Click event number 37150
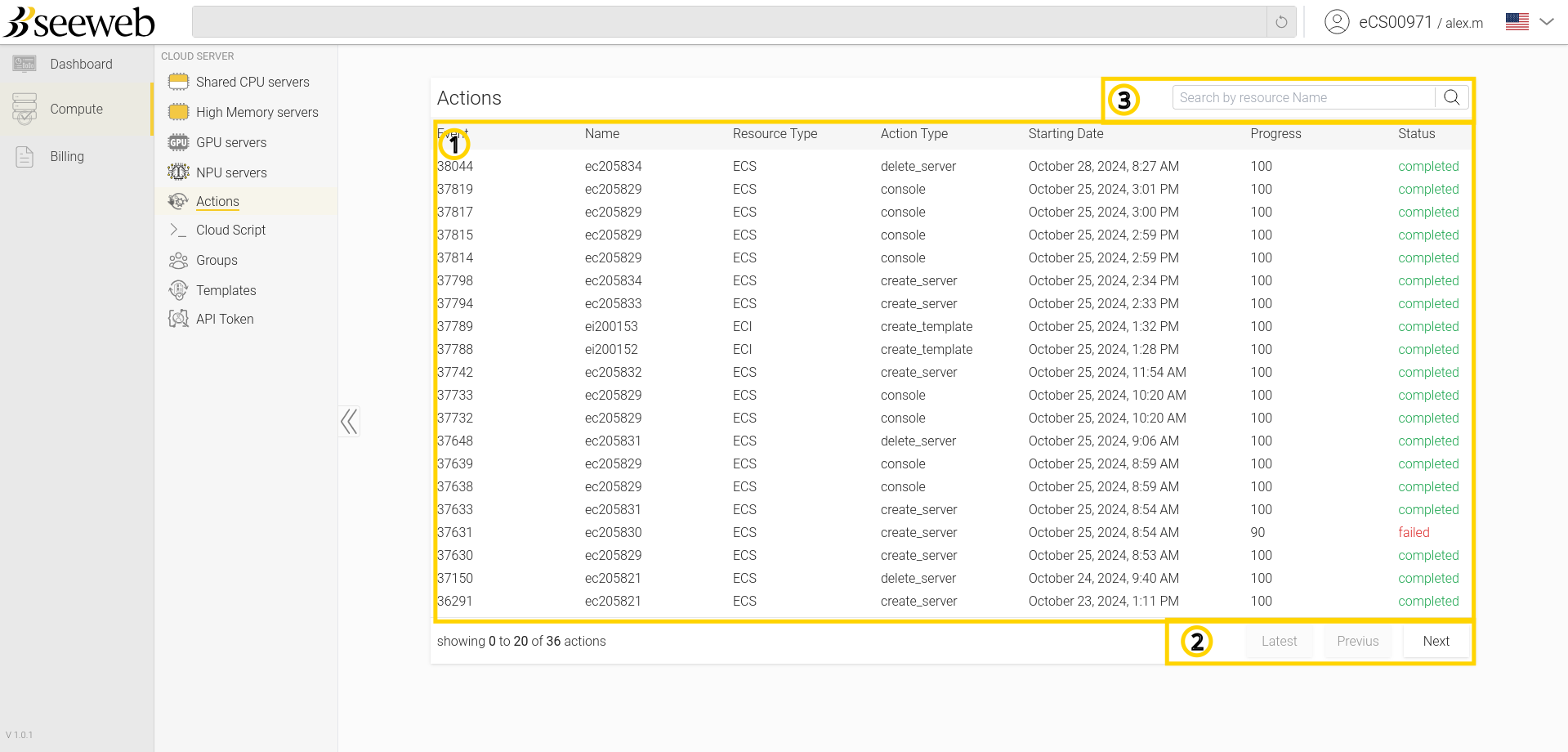 (x=455, y=578)
